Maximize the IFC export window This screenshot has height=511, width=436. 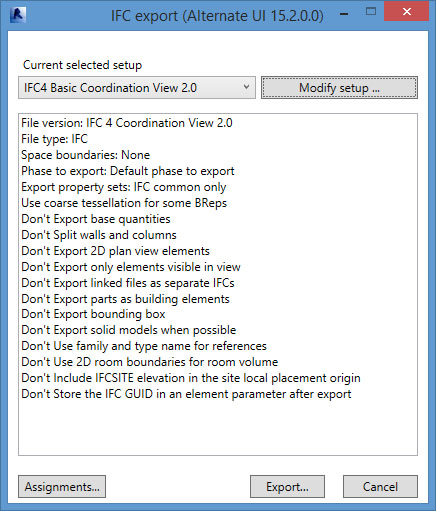(x=371, y=12)
